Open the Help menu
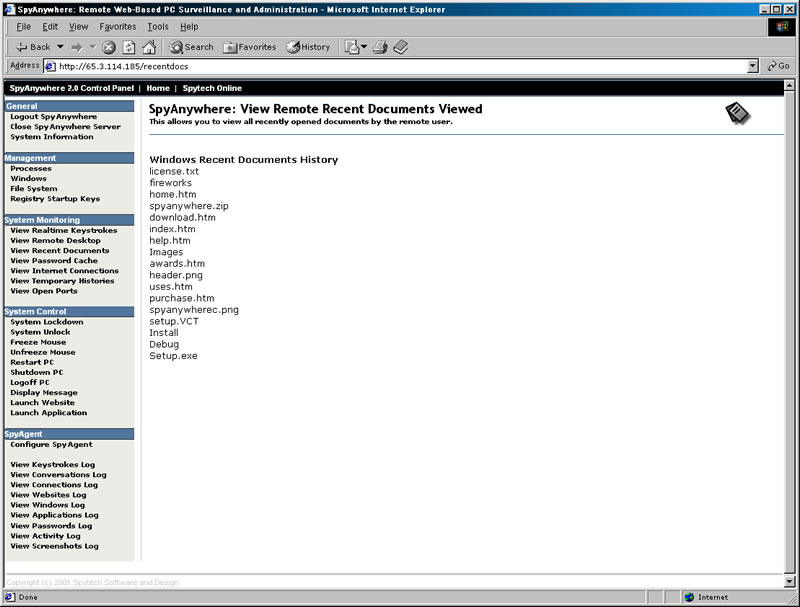 pos(189,27)
